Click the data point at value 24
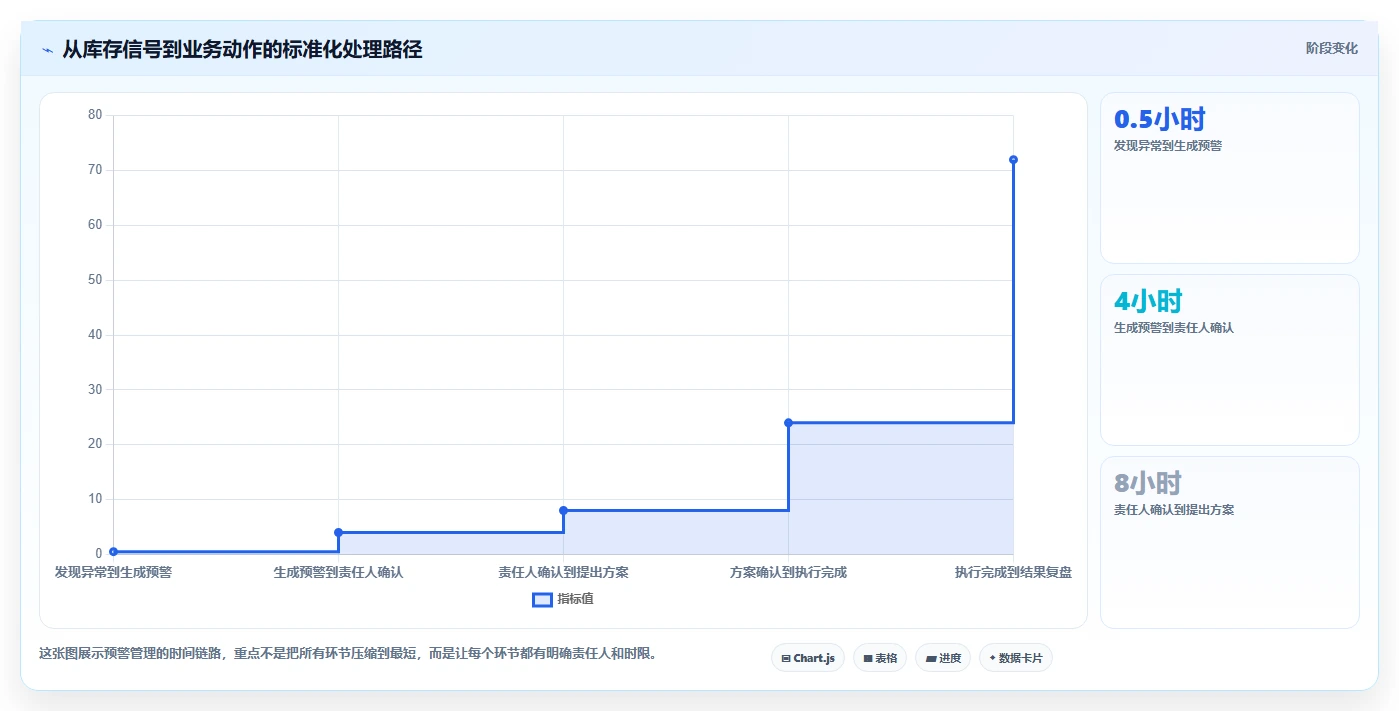Image resolution: width=1399 pixels, height=711 pixels. pyautogui.click(x=788, y=423)
